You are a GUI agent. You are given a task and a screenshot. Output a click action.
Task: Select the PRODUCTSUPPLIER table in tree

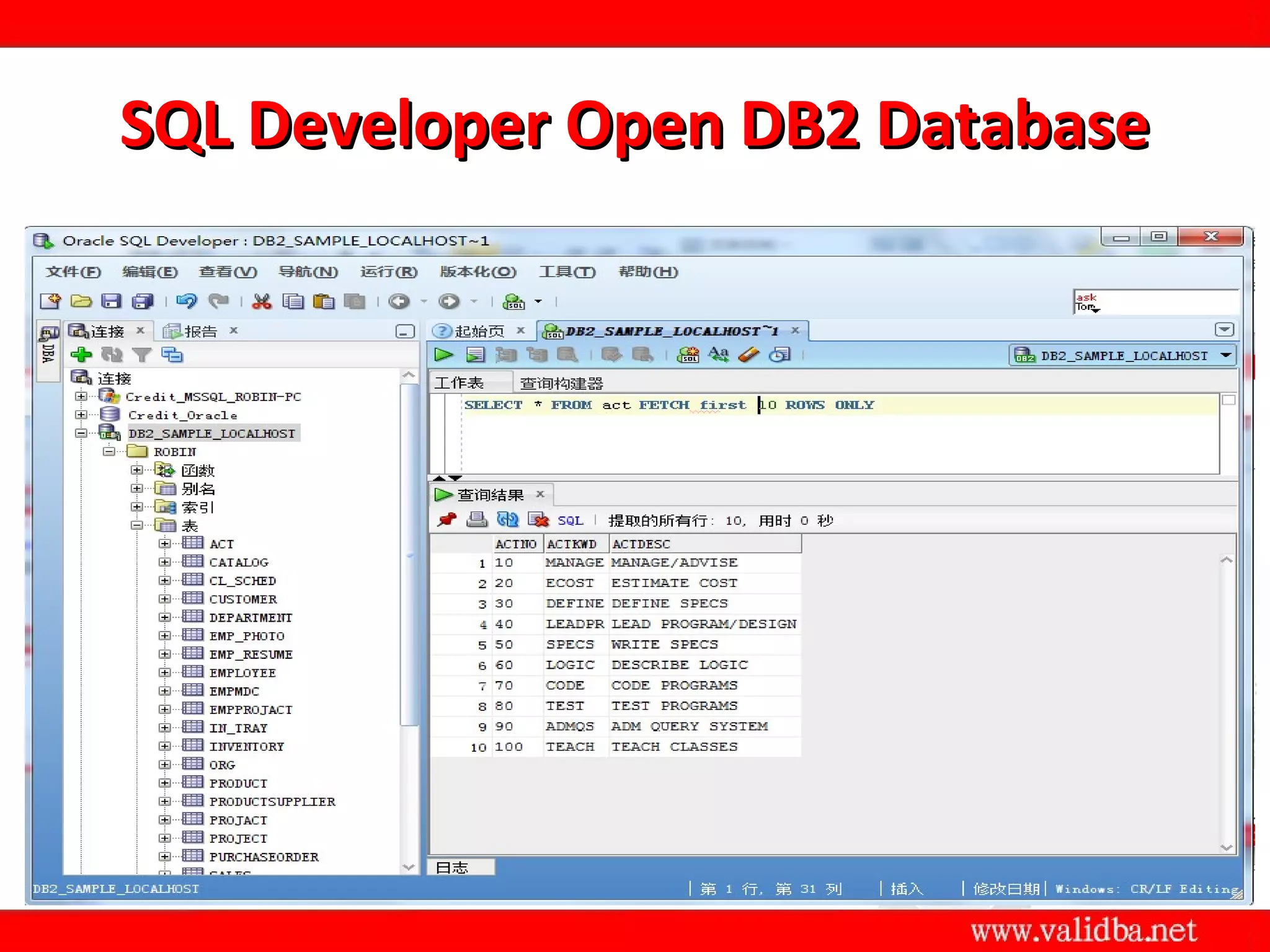[x=272, y=801]
